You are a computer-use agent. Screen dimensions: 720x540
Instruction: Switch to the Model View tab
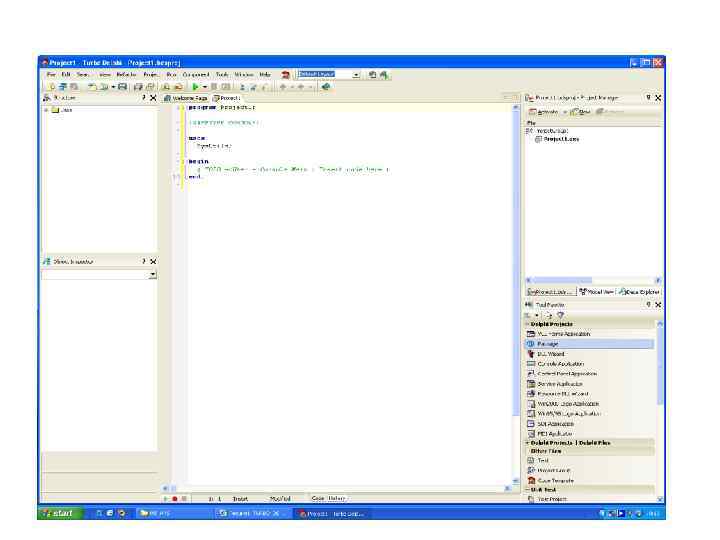tap(596, 292)
